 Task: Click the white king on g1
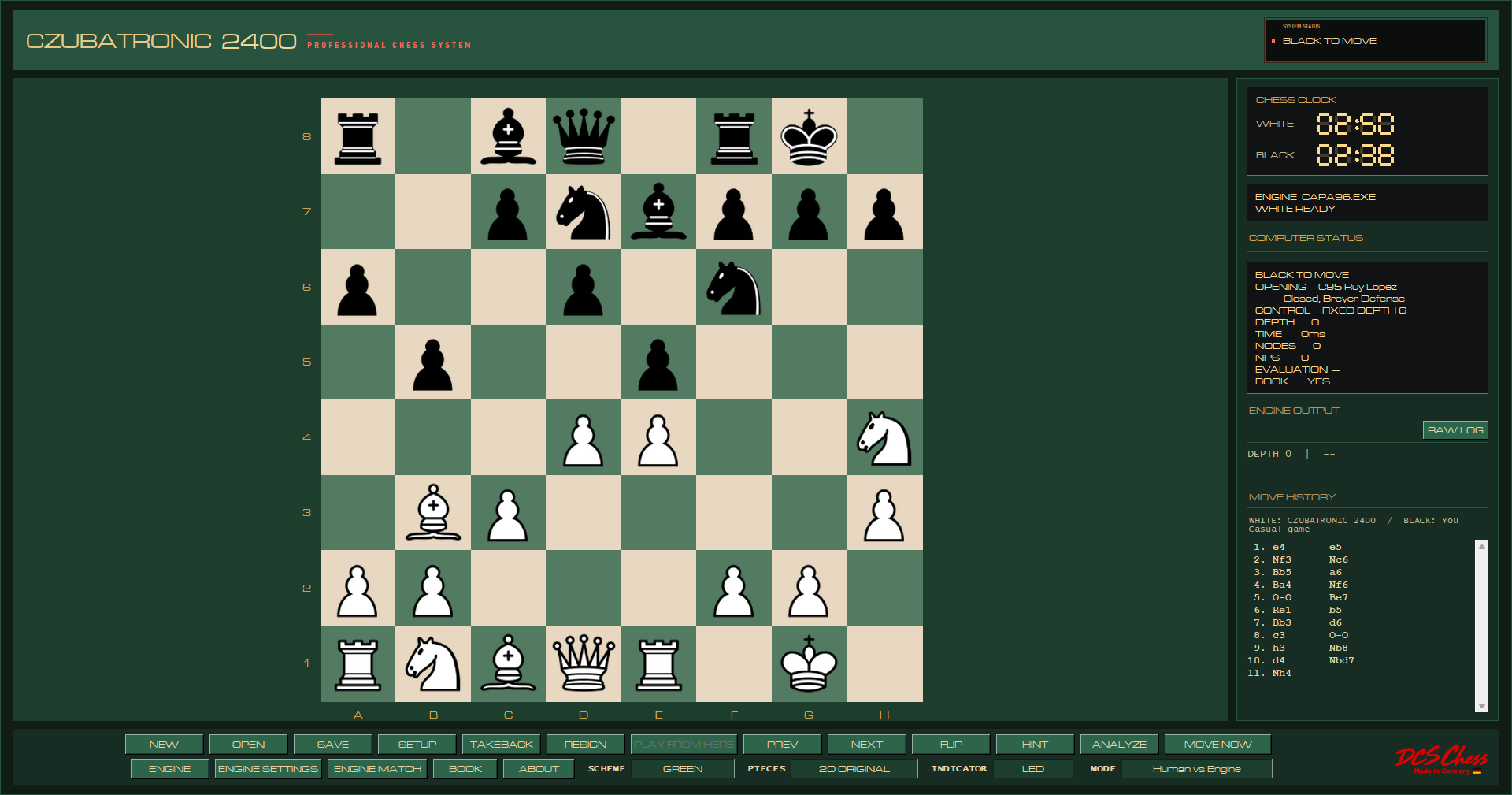coord(809,663)
